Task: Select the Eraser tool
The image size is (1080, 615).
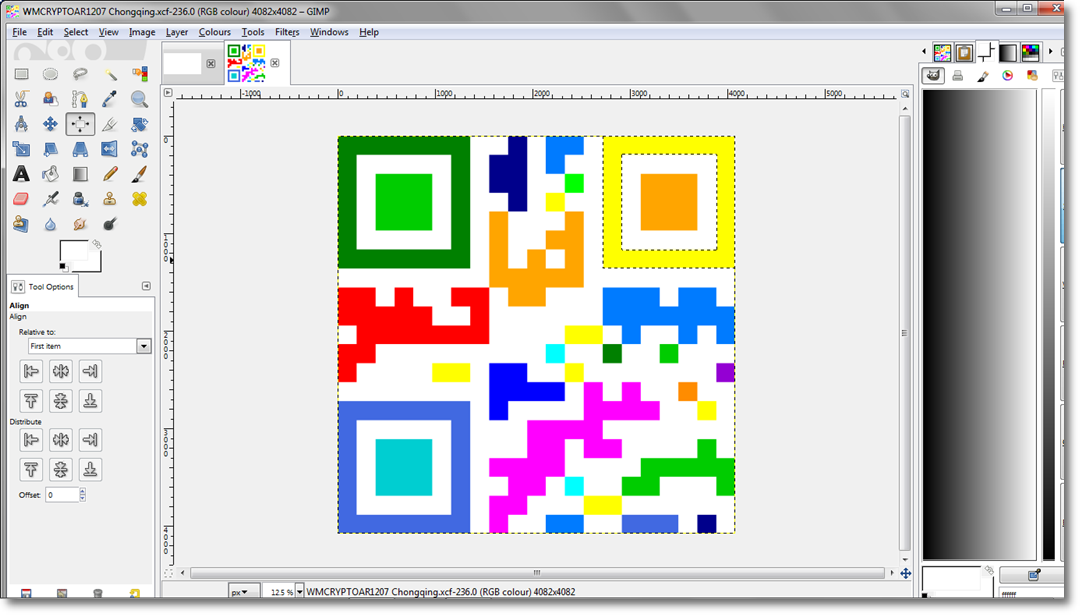Action: (x=21, y=199)
